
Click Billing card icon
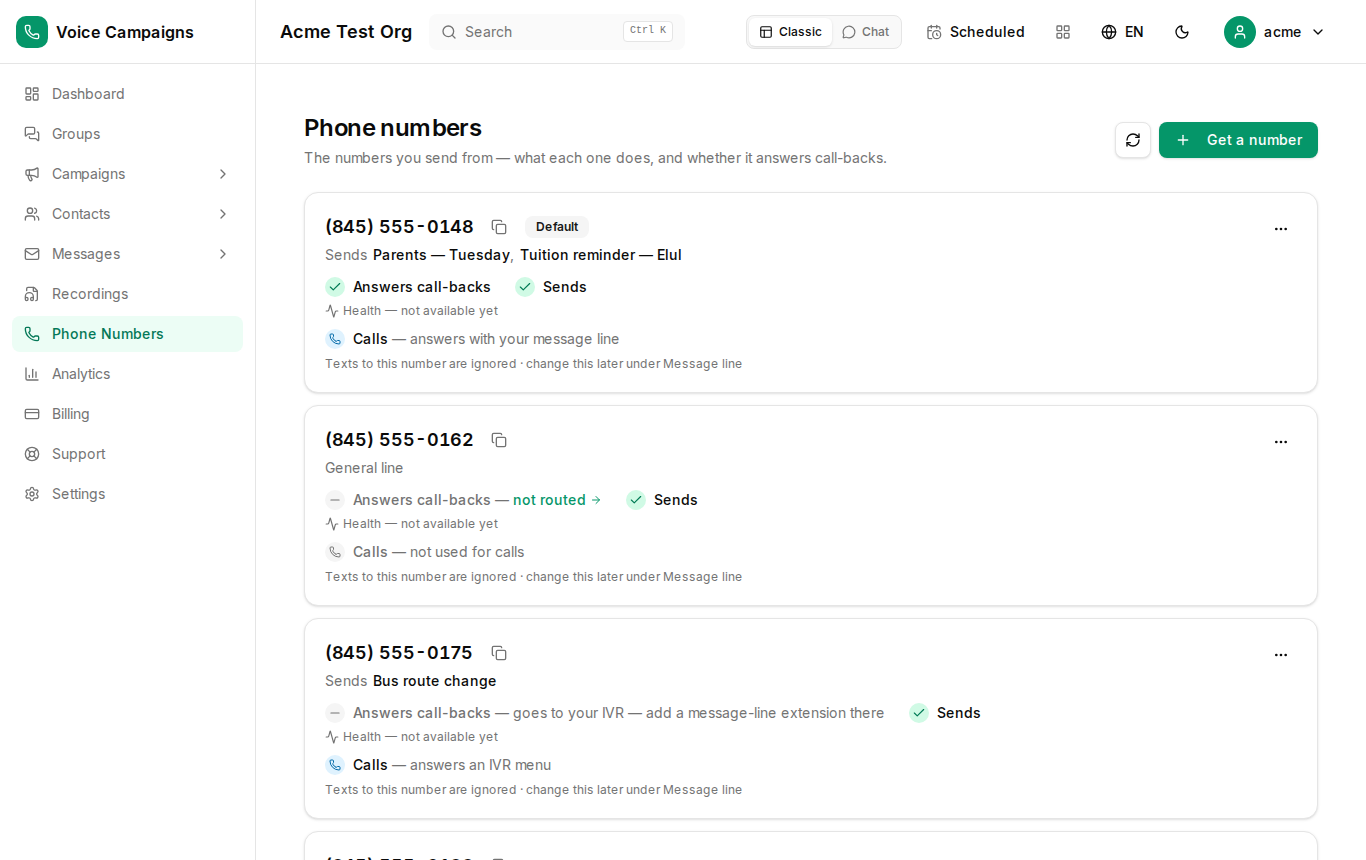click(x=32, y=414)
